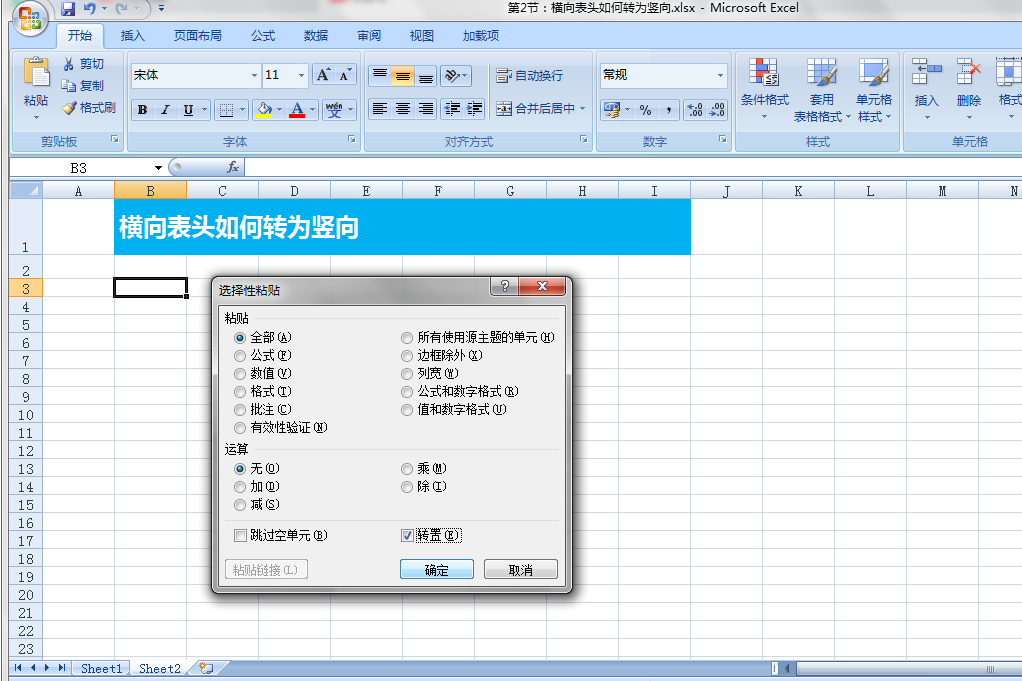Uncheck the 转置 (E) checkbox

[x=407, y=536]
